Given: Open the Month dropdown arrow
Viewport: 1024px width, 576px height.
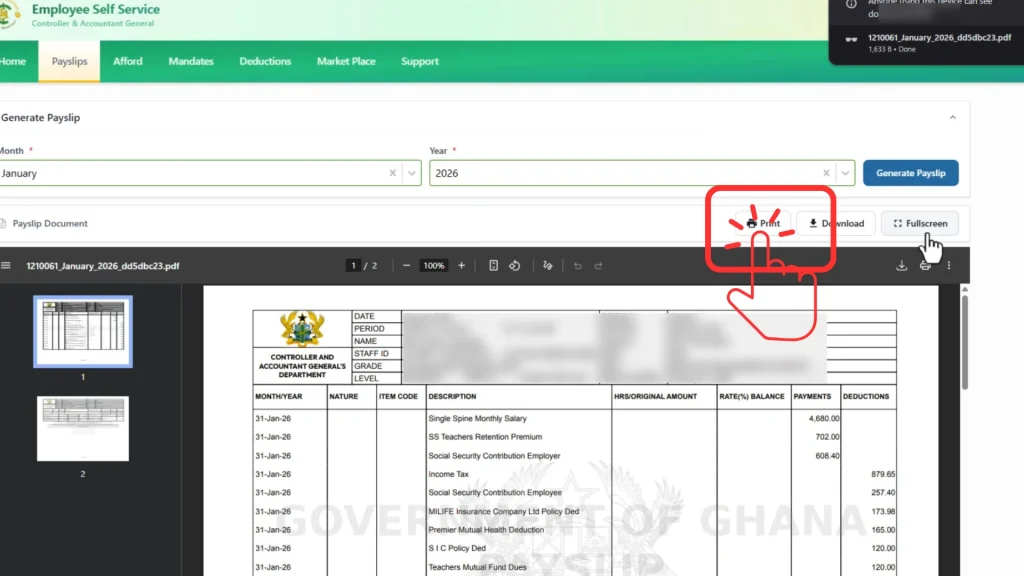Looking at the screenshot, I should point(411,173).
